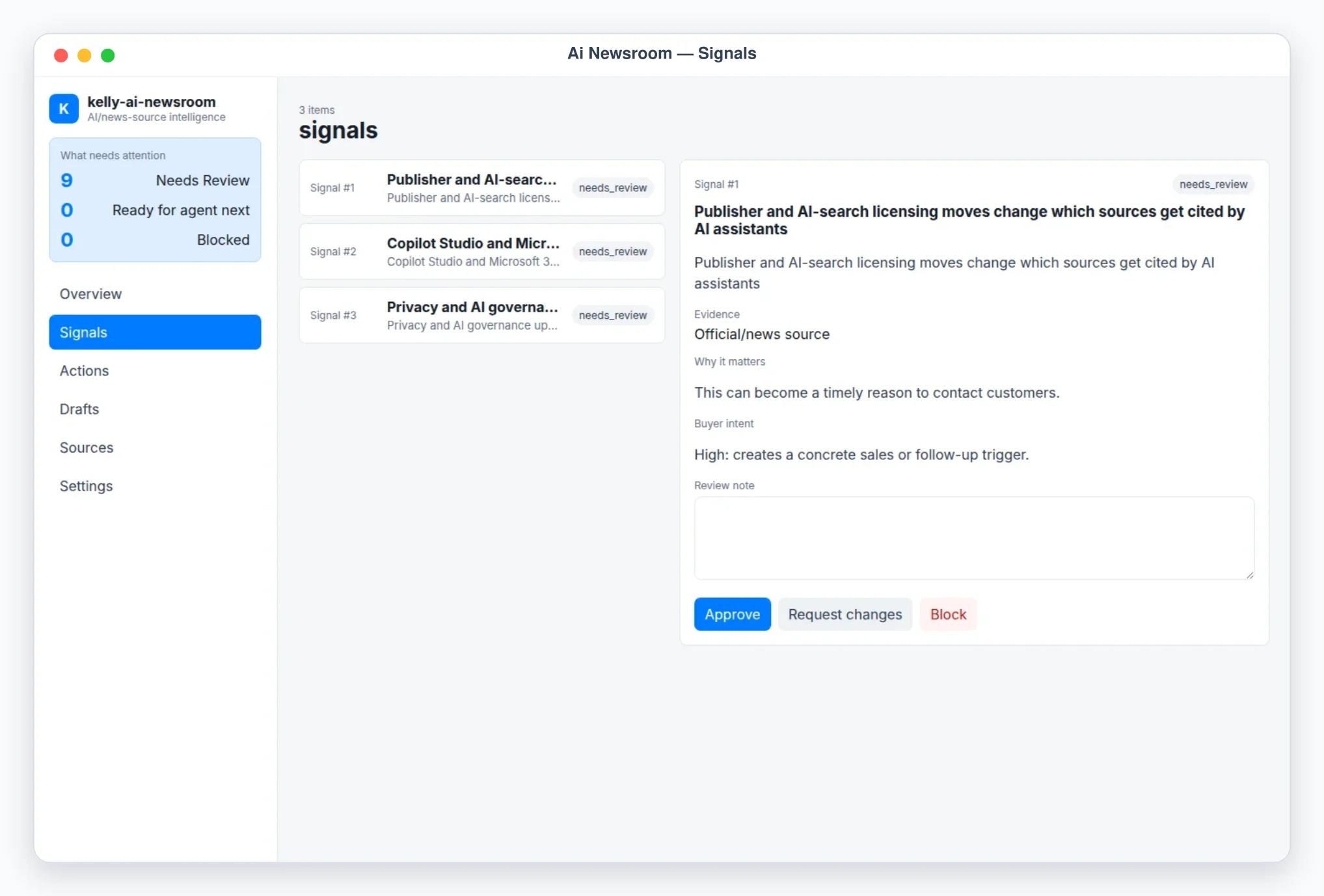Click the blue K workspace avatar icon
Viewport: 1324px width, 896px height.
coord(64,109)
